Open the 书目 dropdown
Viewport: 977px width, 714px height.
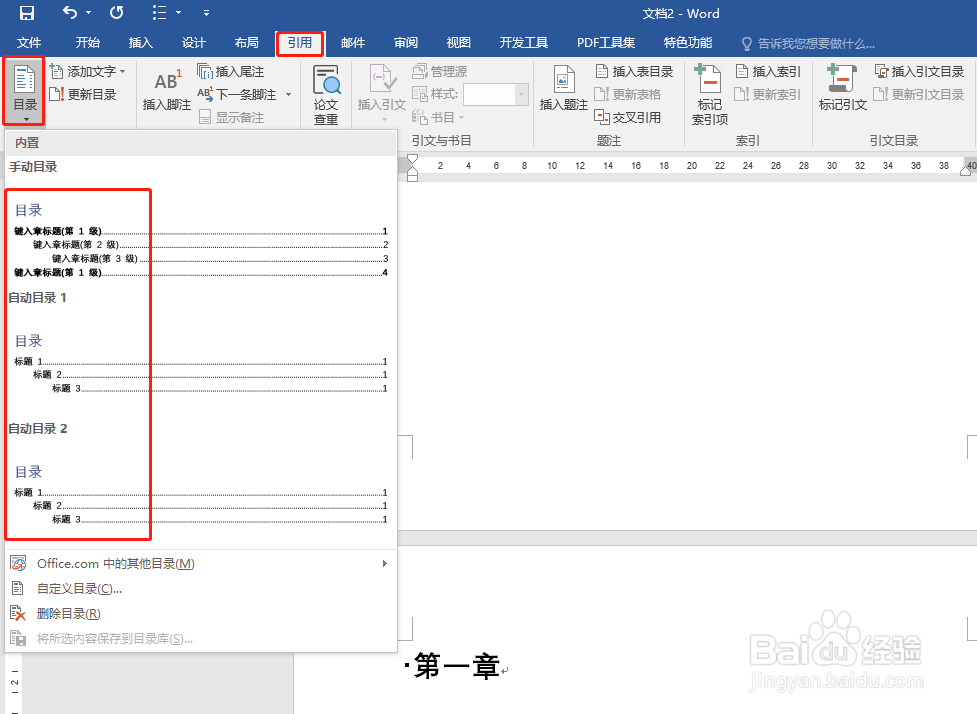(438, 117)
